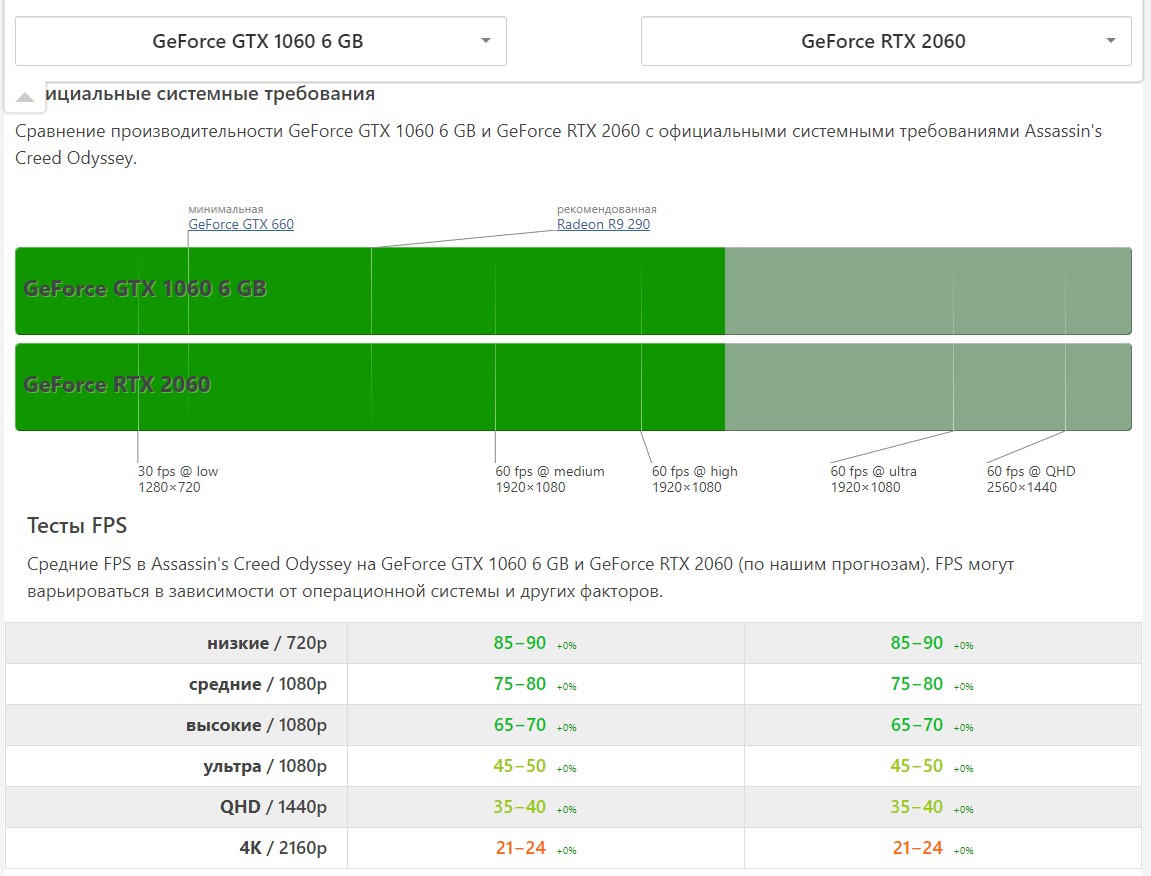Image resolution: width=1151 pixels, height=876 pixels.
Task: Collapse the panel with the up-arrow tab
Action: click(x=25, y=98)
